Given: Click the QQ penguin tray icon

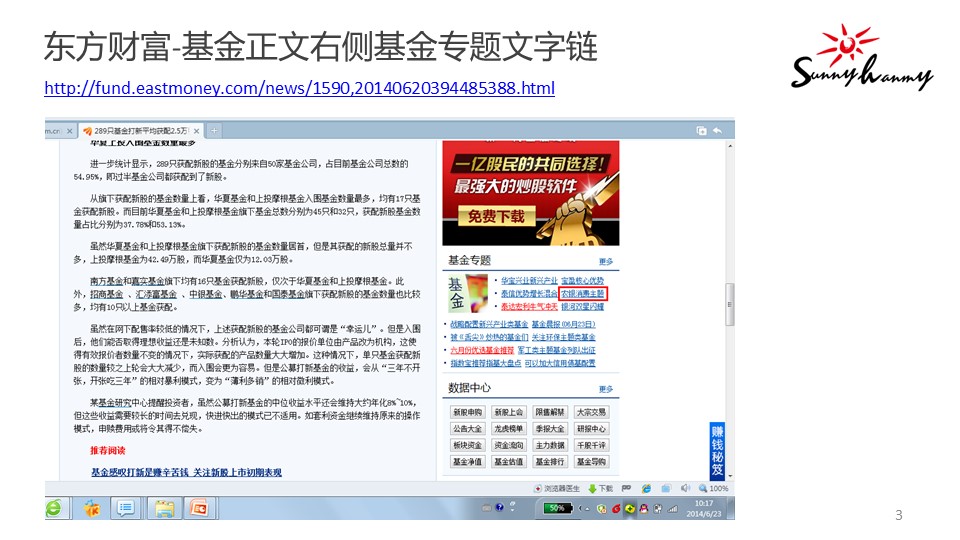Looking at the screenshot, I should pyautogui.click(x=643, y=509).
